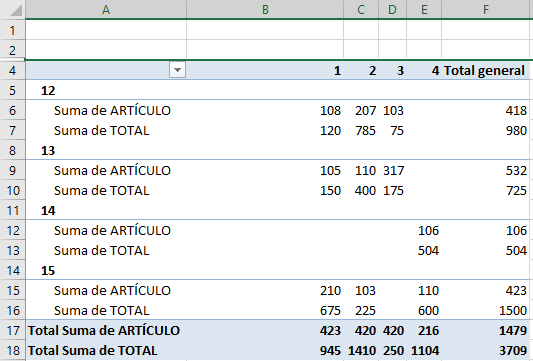Click 'Suma de ARTÍCULO' in row 9
Screen dimensions: 533x361
[112, 170]
